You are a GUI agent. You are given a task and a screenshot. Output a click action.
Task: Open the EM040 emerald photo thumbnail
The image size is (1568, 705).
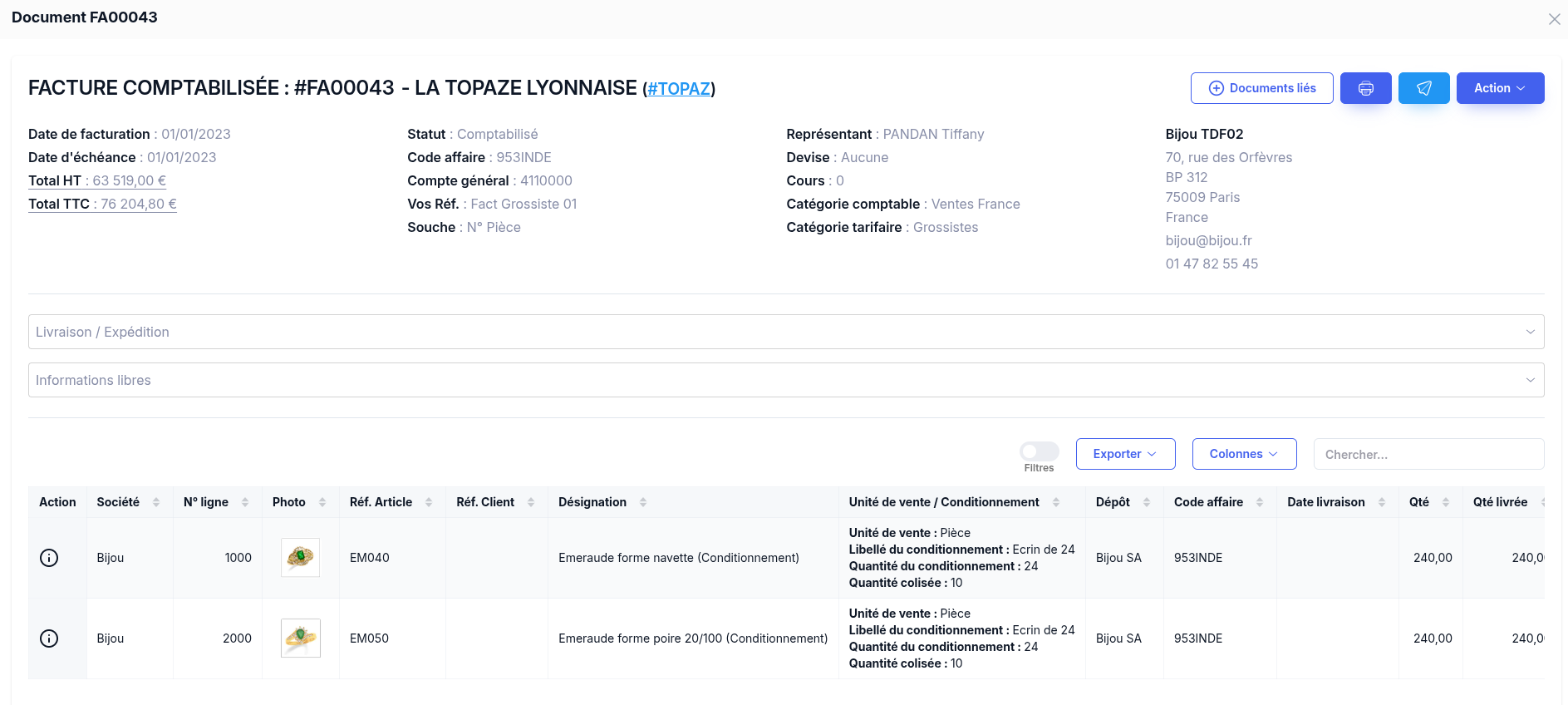300,557
